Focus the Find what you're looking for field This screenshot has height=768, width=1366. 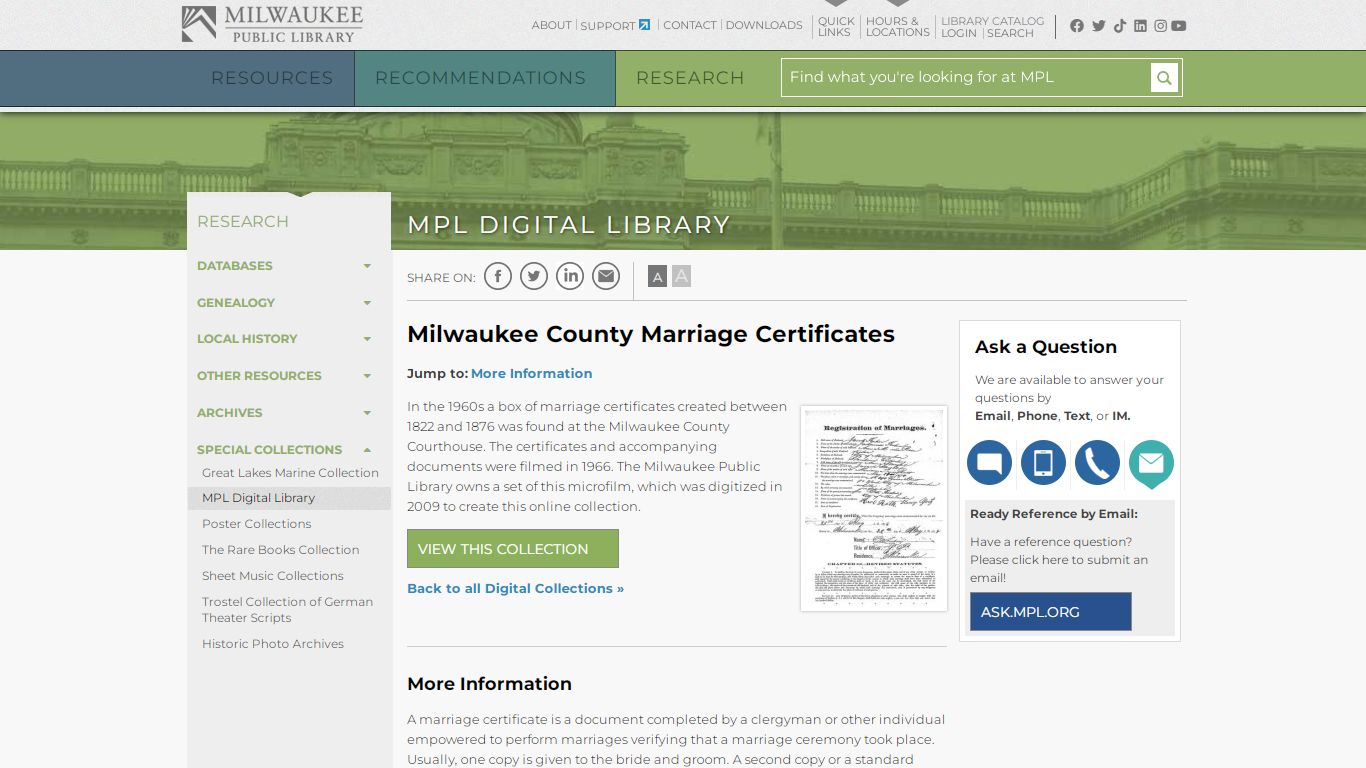pos(966,77)
